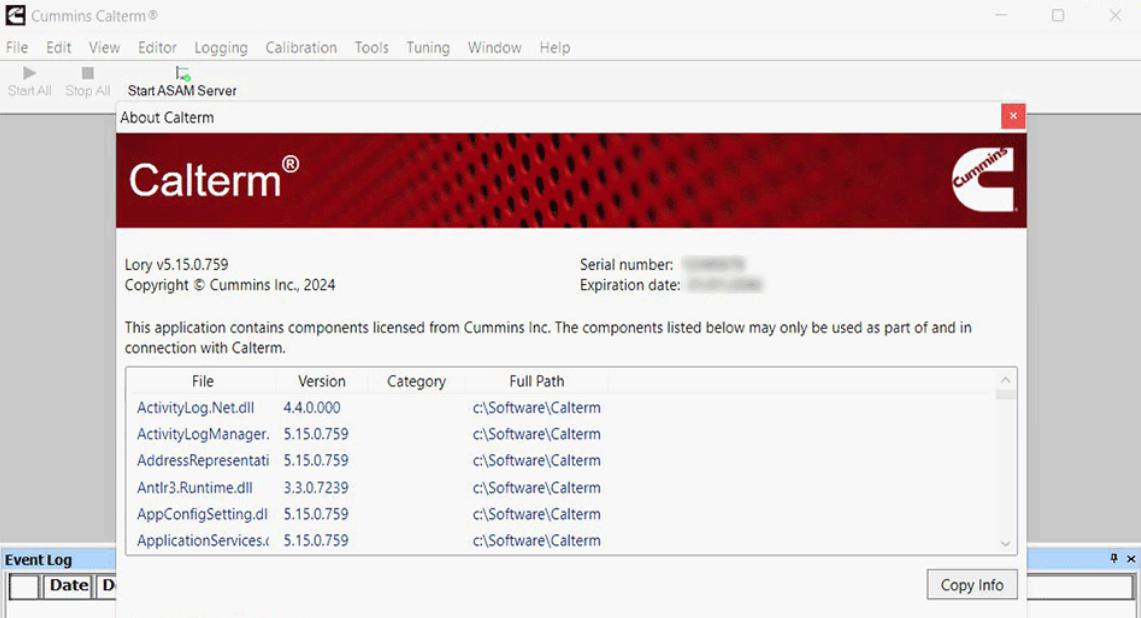The width and height of the screenshot is (1141, 618).
Task: Click the Date column header in Event Log
Action: [67, 585]
